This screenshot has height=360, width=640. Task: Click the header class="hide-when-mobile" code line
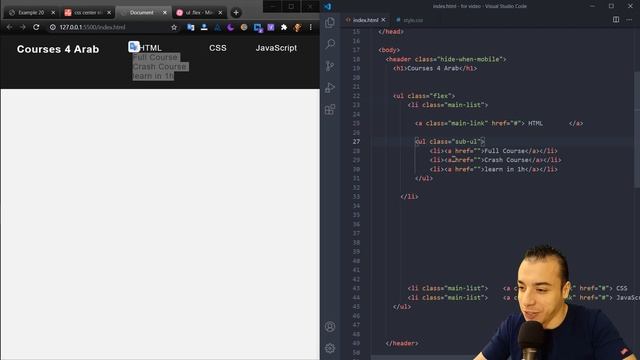pos(446,59)
